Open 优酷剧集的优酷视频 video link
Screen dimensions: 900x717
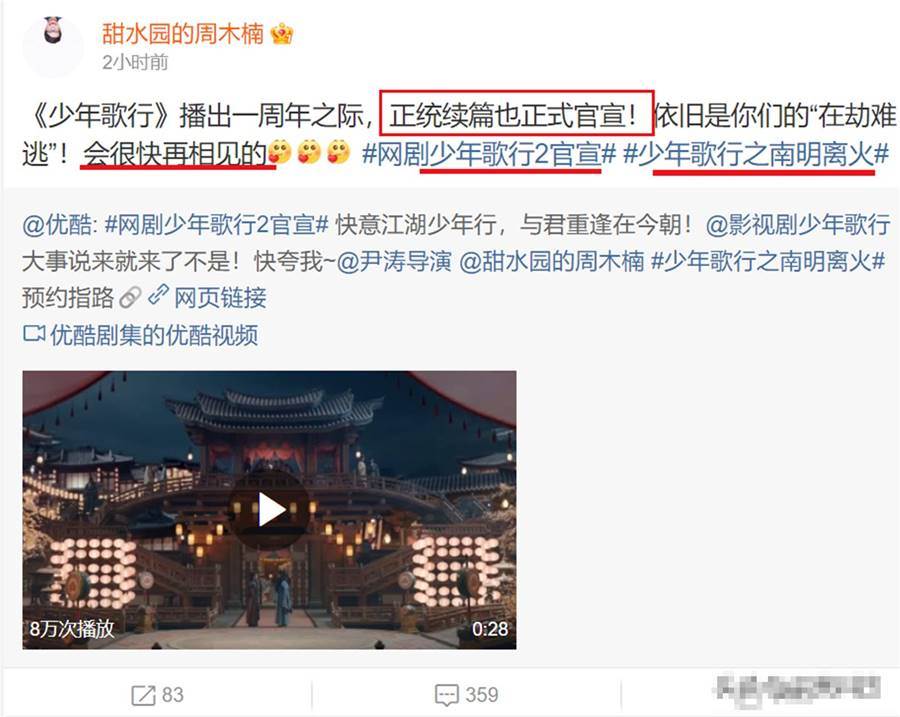point(154,335)
